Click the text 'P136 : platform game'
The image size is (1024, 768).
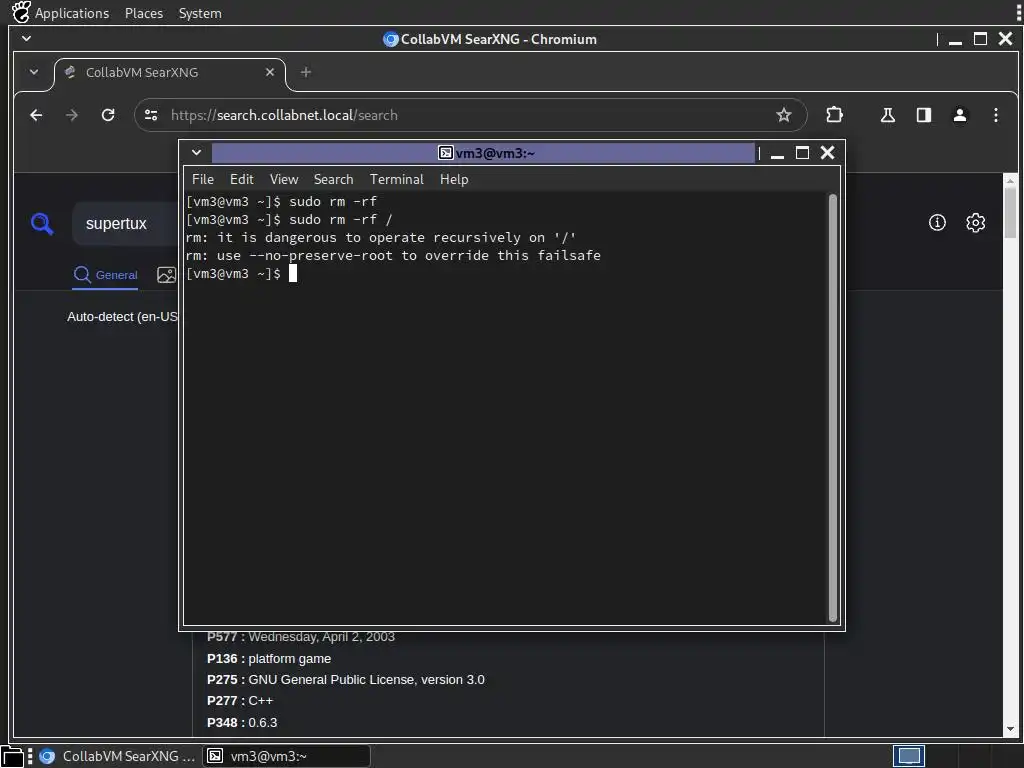click(x=269, y=658)
